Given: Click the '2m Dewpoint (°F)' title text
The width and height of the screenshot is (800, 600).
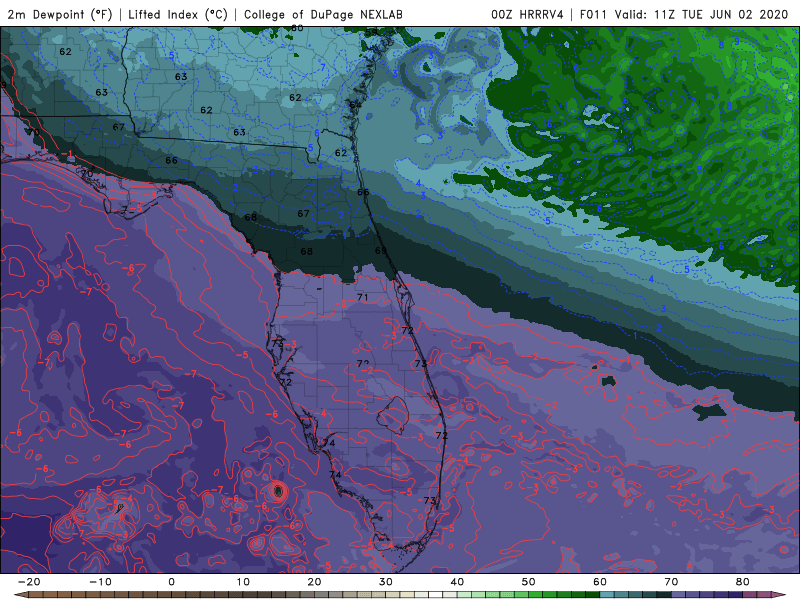Looking at the screenshot, I should (x=60, y=14).
